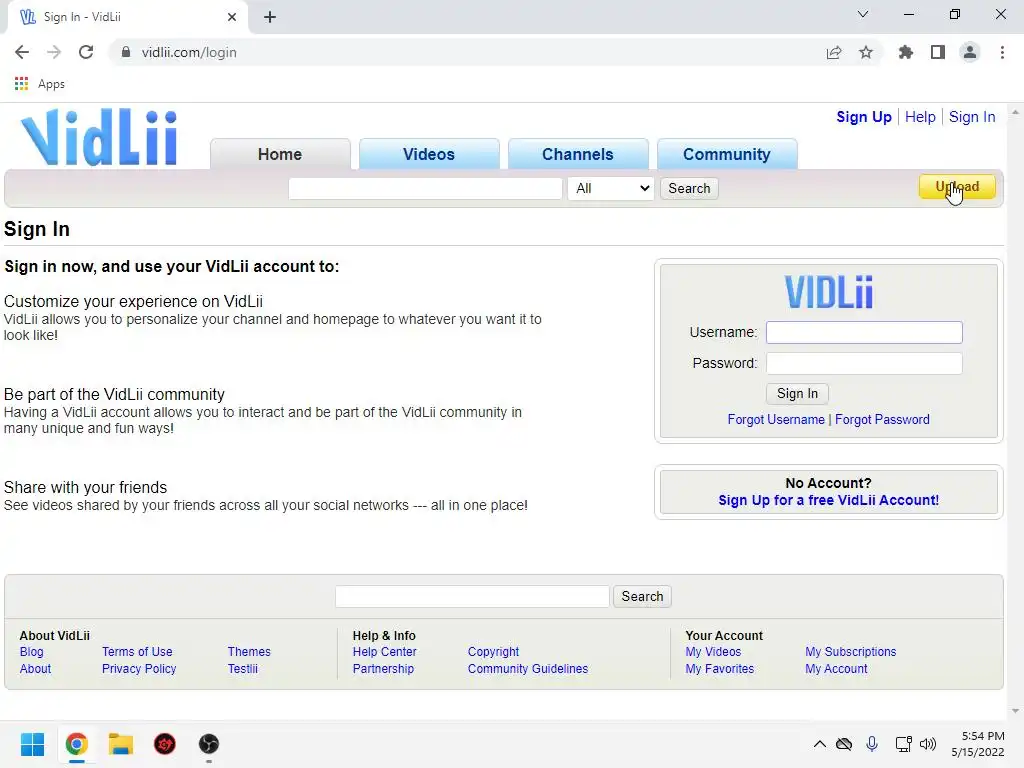Screen dimensions: 1024x768
Task: Focus the Username field
Action: point(864,332)
